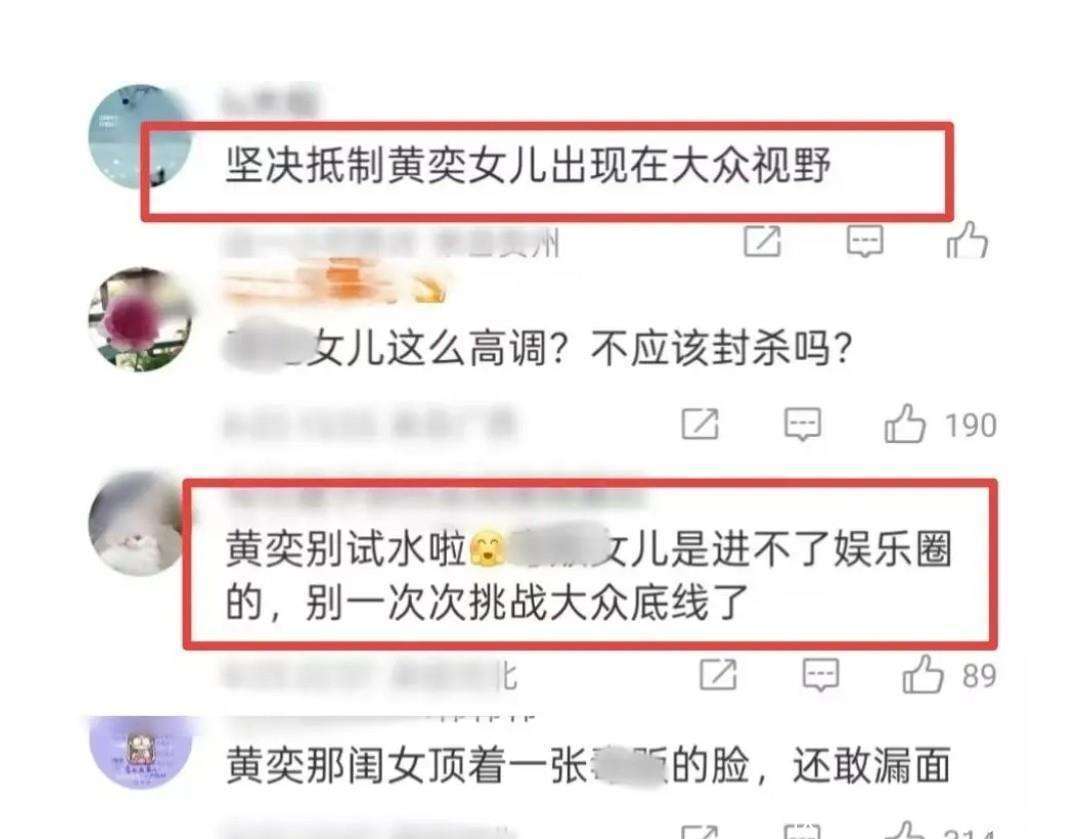This screenshot has height=839, width=1080.
Task: Reply to the comment with 190 likes
Action: click(x=802, y=424)
